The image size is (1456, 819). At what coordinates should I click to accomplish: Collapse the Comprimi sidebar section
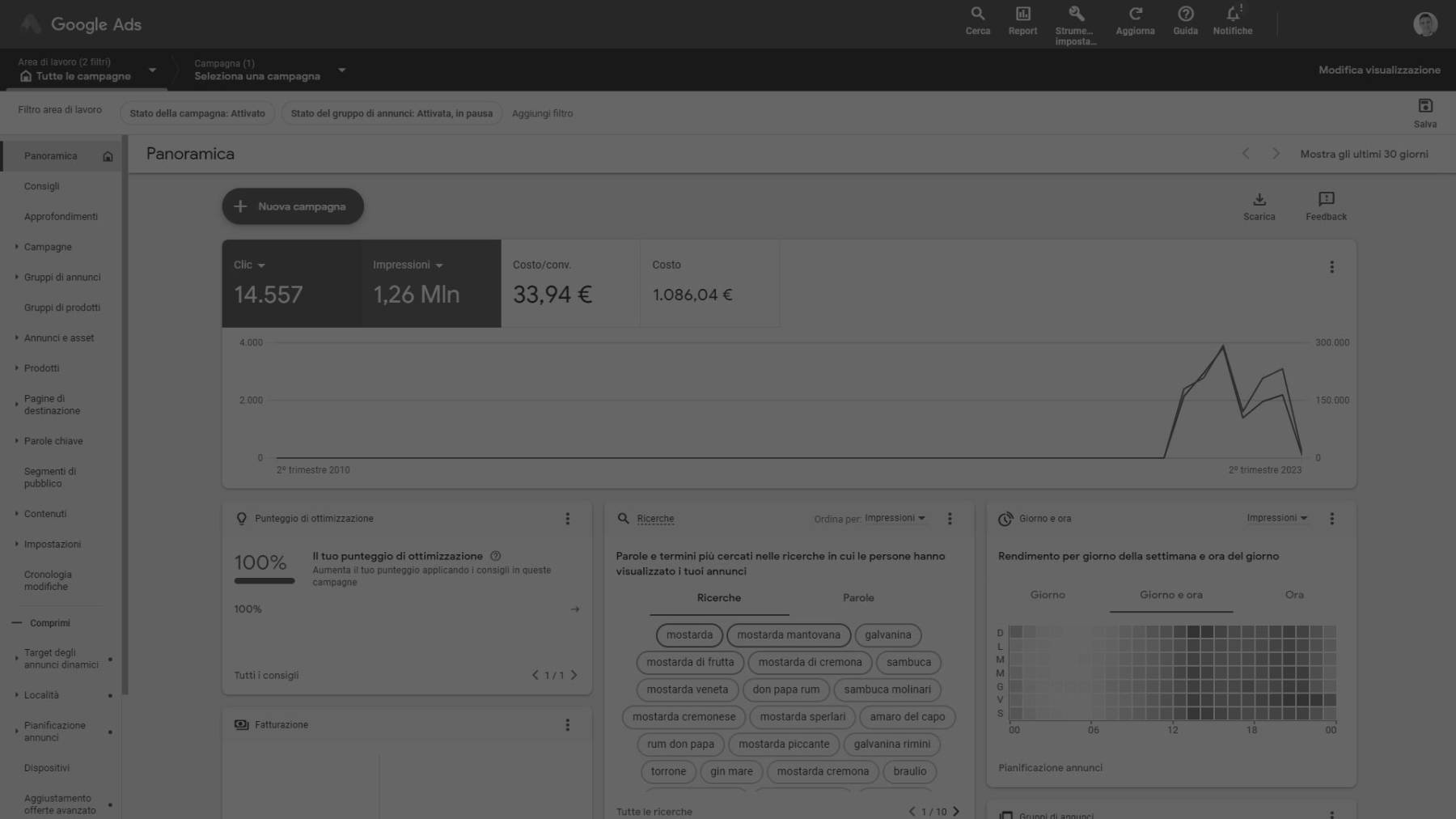point(42,623)
